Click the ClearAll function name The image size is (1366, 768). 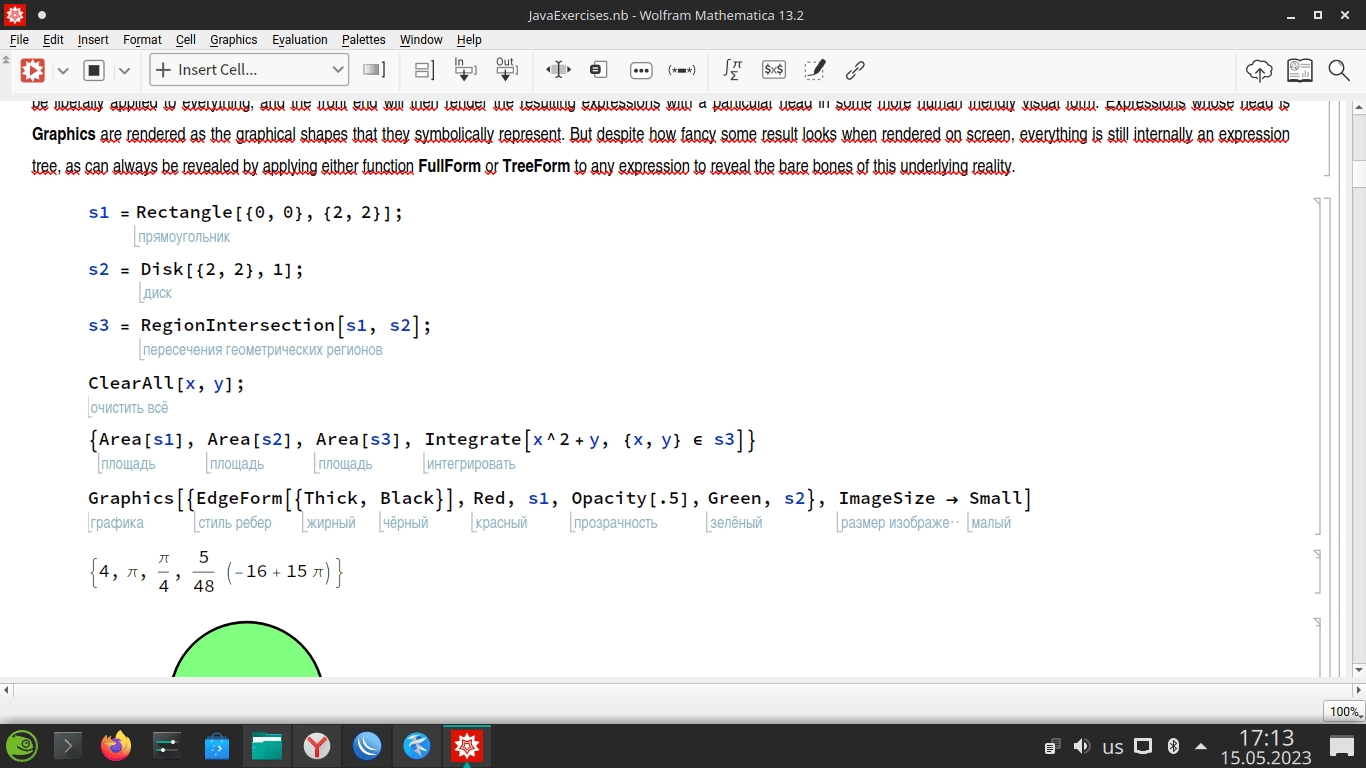(131, 383)
